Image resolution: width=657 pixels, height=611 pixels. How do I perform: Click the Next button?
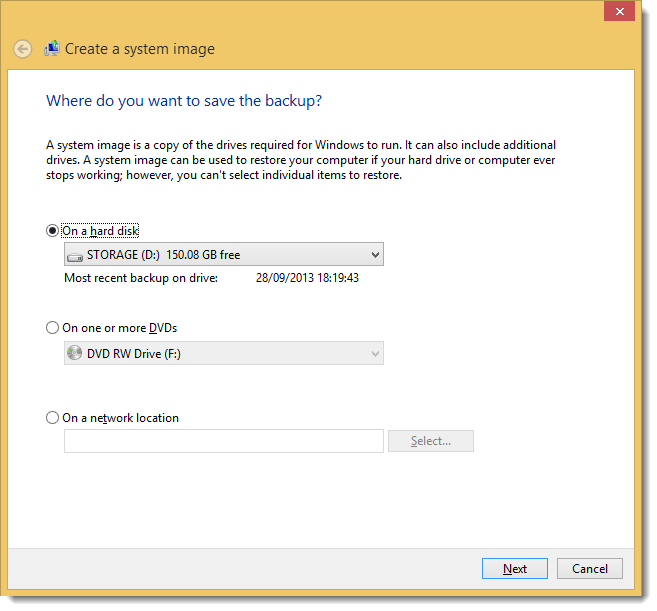point(515,569)
